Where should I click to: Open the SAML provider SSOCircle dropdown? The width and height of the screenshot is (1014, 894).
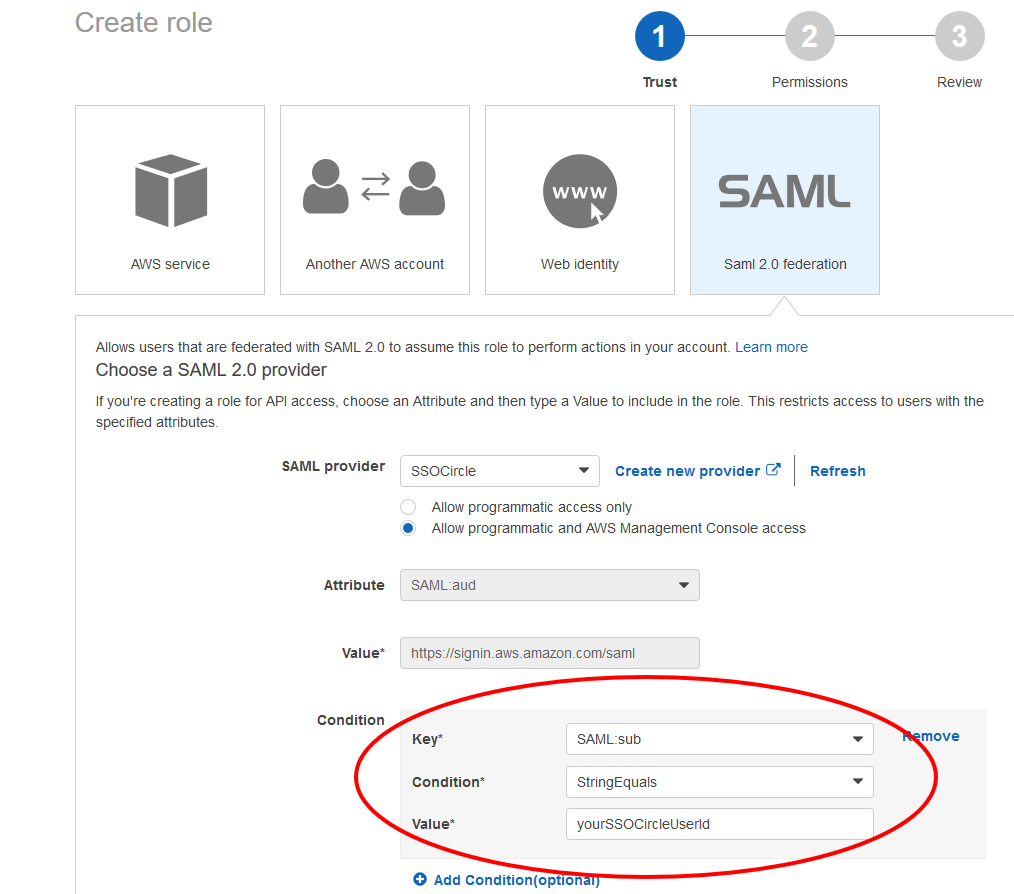[x=499, y=471]
